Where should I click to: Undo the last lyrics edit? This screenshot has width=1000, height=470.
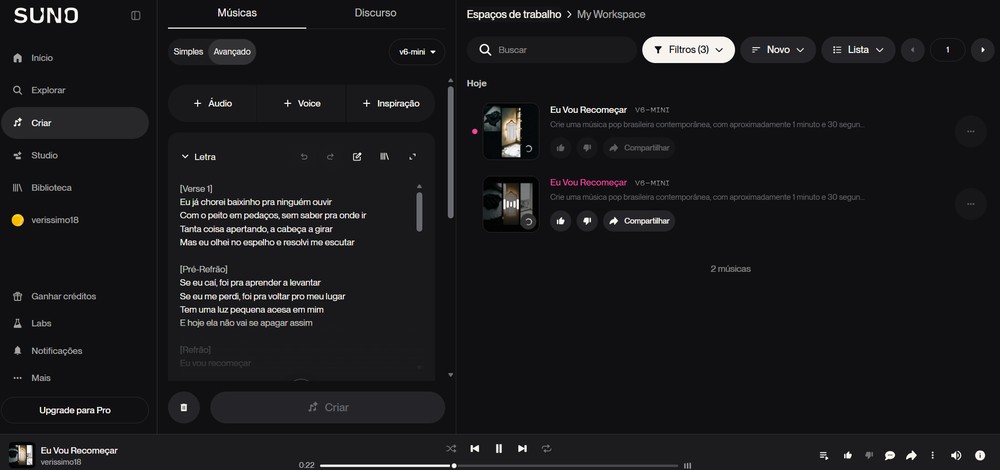pyautogui.click(x=304, y=156)
